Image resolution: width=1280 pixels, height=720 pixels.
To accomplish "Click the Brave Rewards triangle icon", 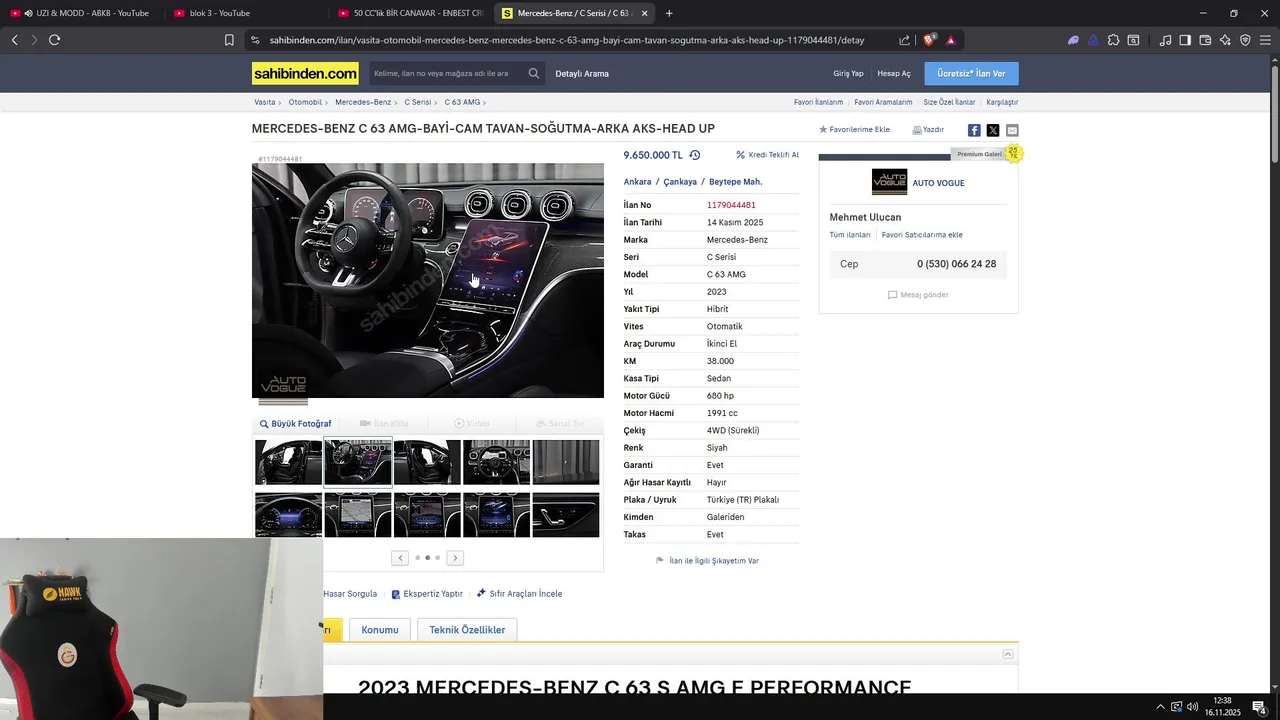I will [x=951, y=40].
